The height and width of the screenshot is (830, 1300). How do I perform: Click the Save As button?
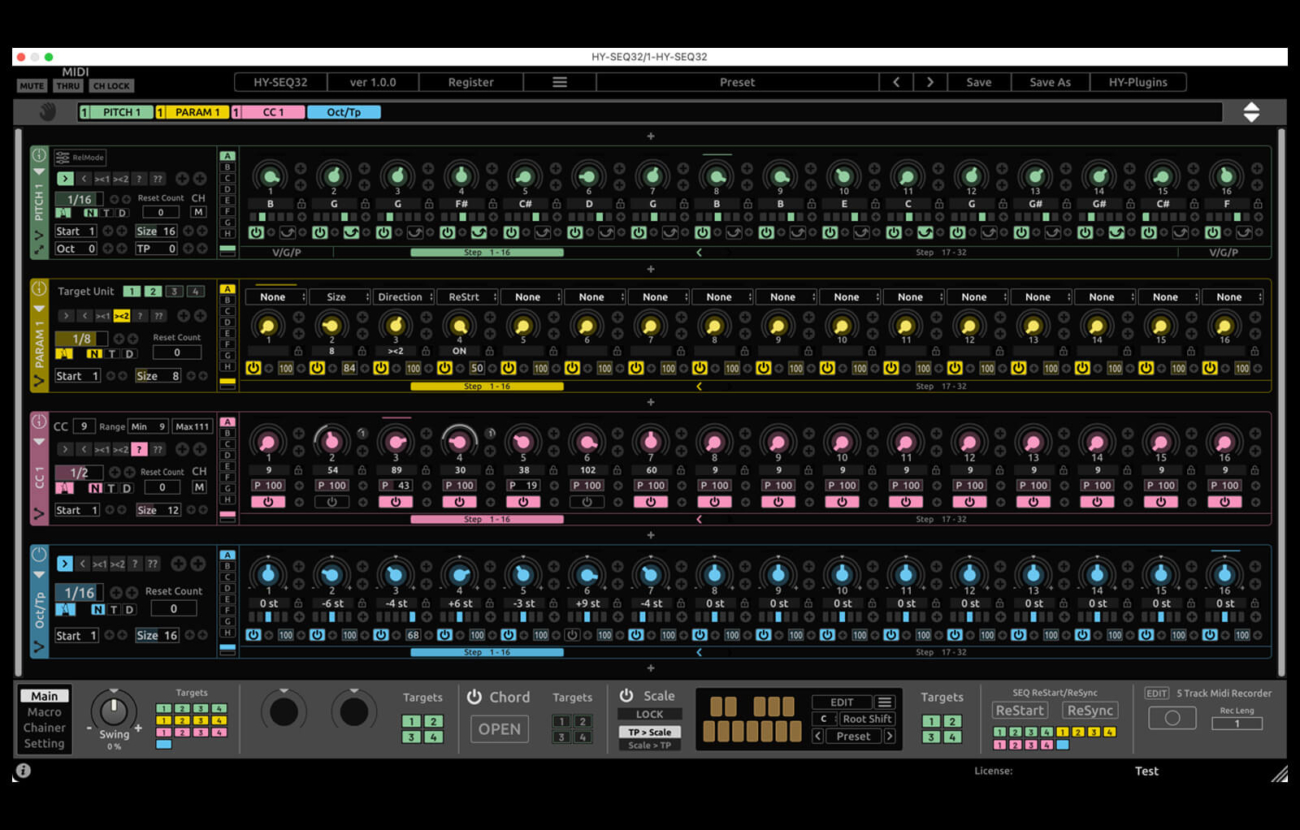(1050, 82)
